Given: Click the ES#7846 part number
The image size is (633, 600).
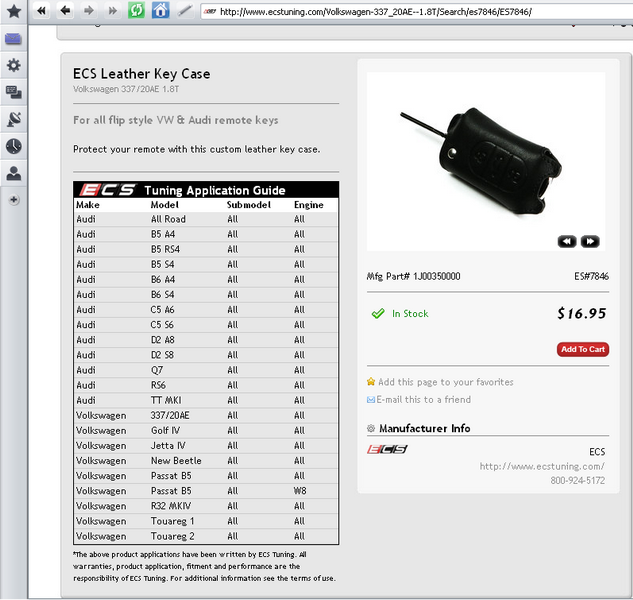Looking at the screenshot, I should pos(591,276).
